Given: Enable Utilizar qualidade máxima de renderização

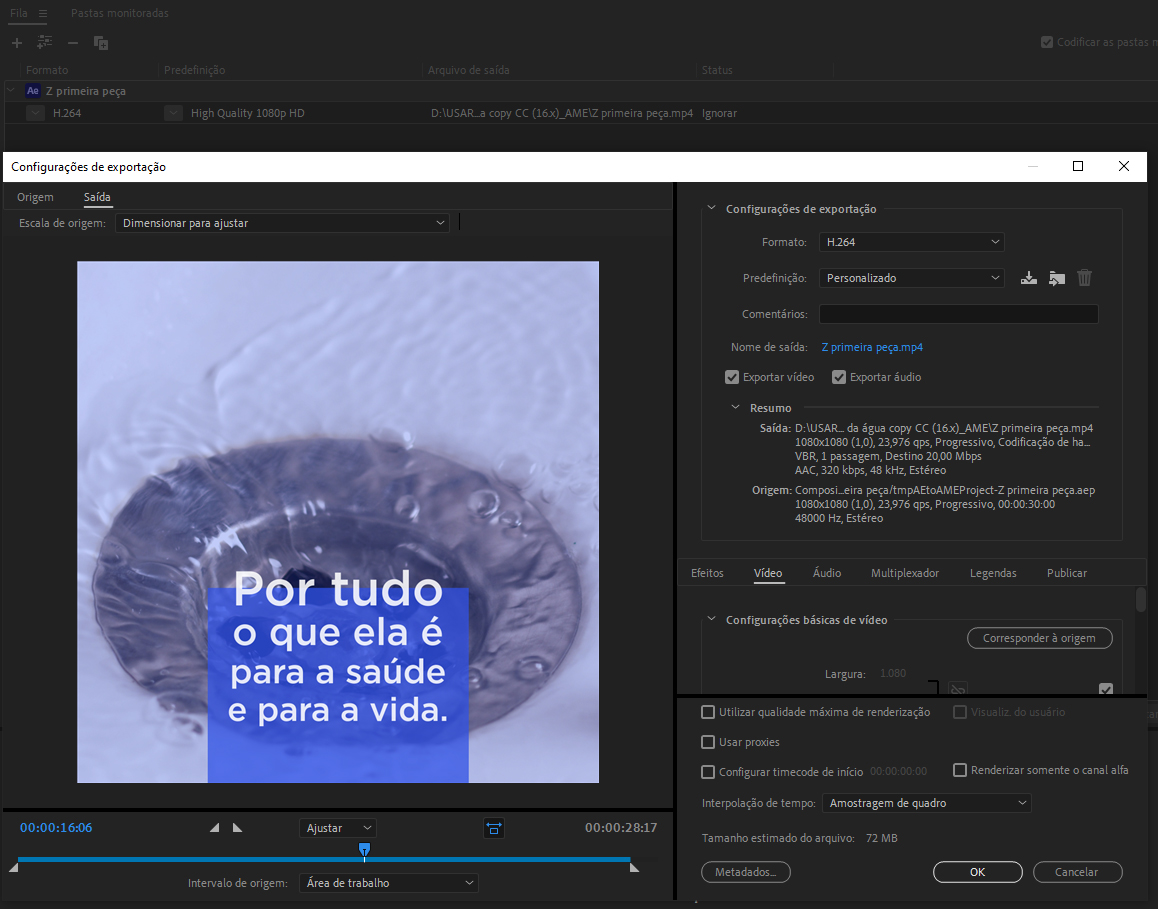Looking at the screenshot, I should point(708,712).
